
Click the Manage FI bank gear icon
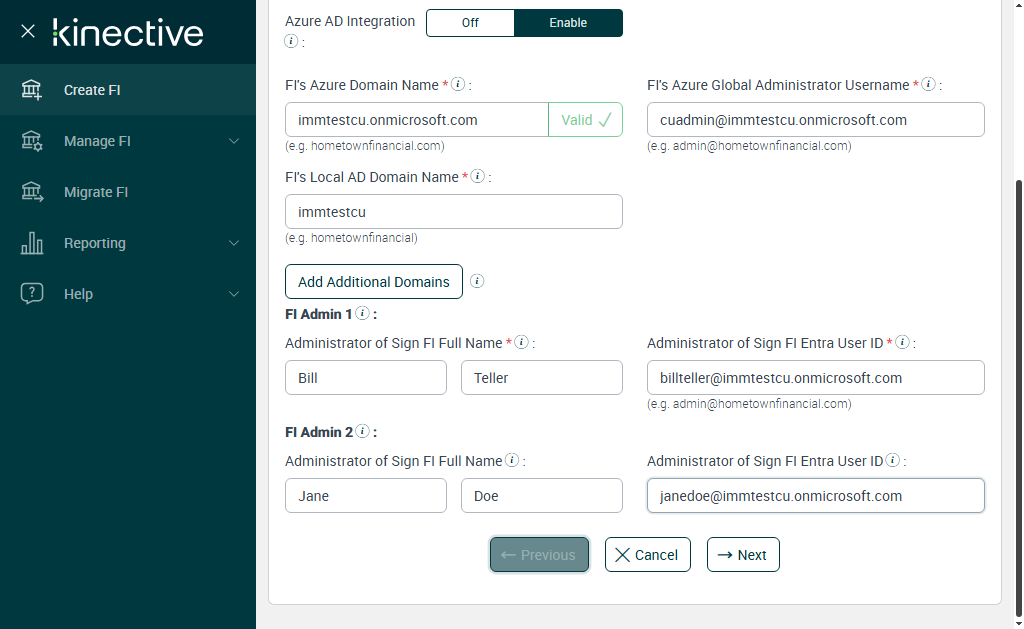(31, 140)
